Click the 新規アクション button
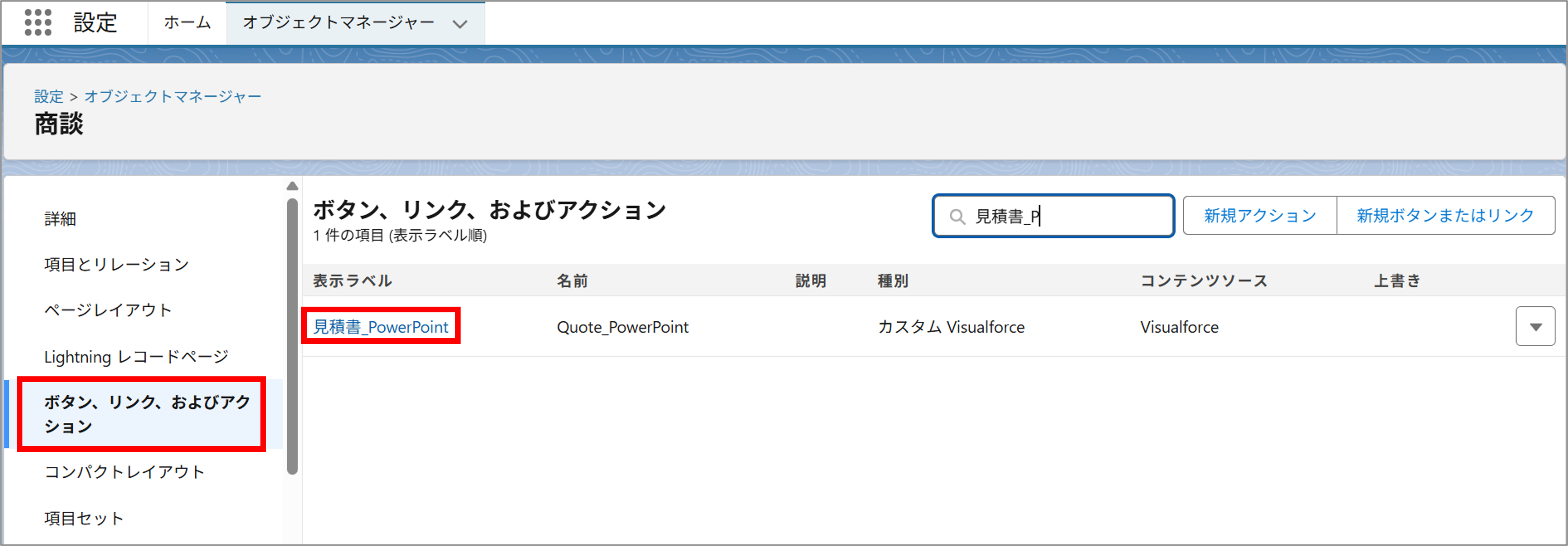The height and width of the screenshot is (546, 1568). (1259, 215)
